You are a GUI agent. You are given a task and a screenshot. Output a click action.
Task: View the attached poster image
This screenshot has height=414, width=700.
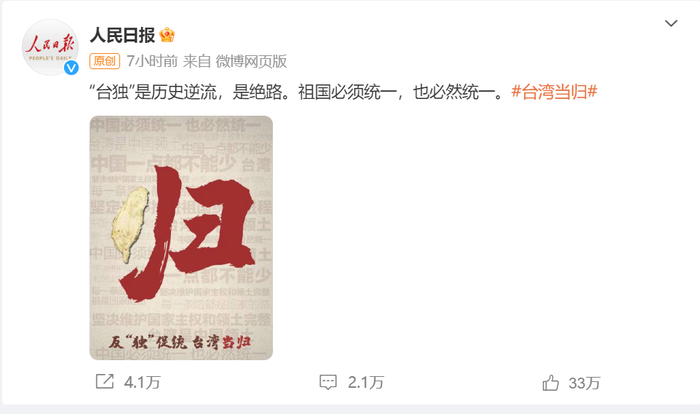(181, 238)
